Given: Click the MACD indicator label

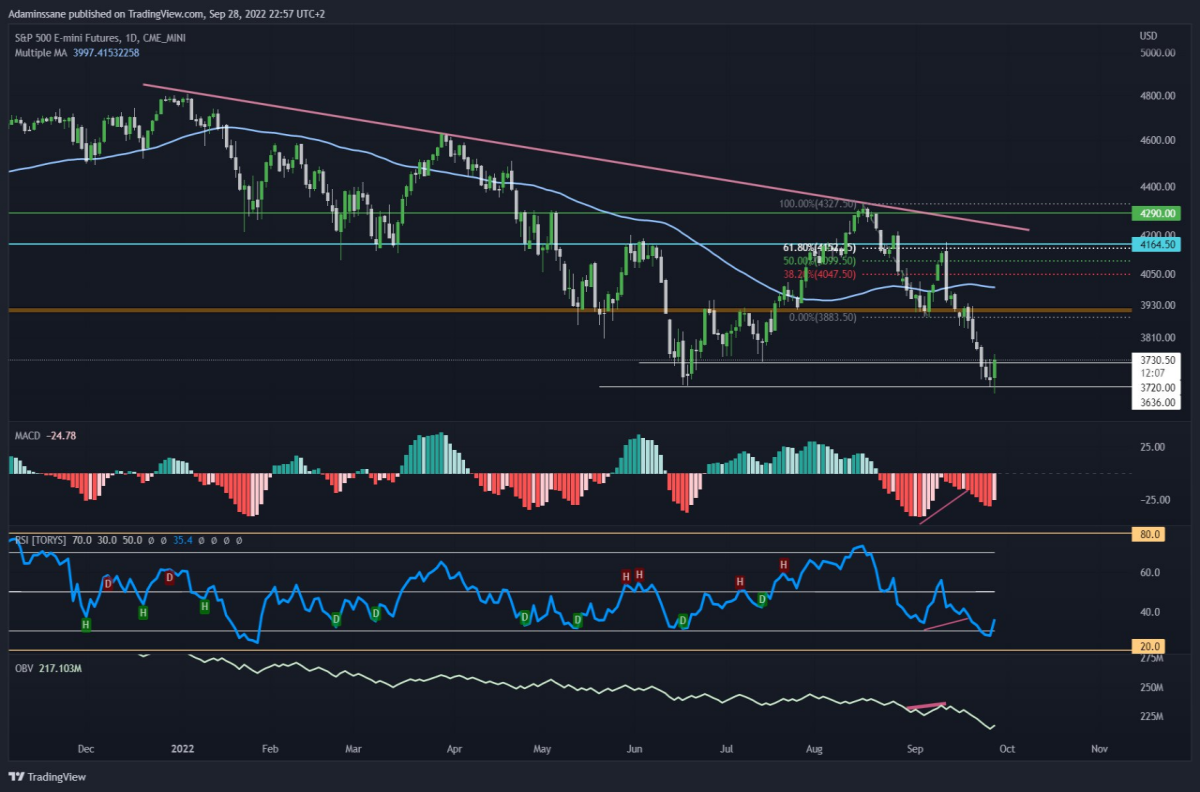Looking at the screenshot, I should (x=27, y=435).
